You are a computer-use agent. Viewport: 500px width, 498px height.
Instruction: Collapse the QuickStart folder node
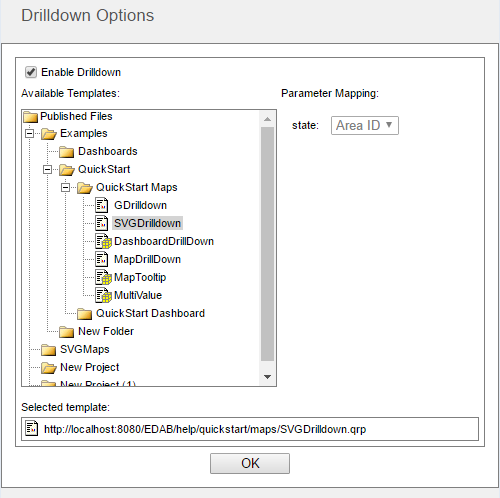pyautogui.click(x=47, y=170)
